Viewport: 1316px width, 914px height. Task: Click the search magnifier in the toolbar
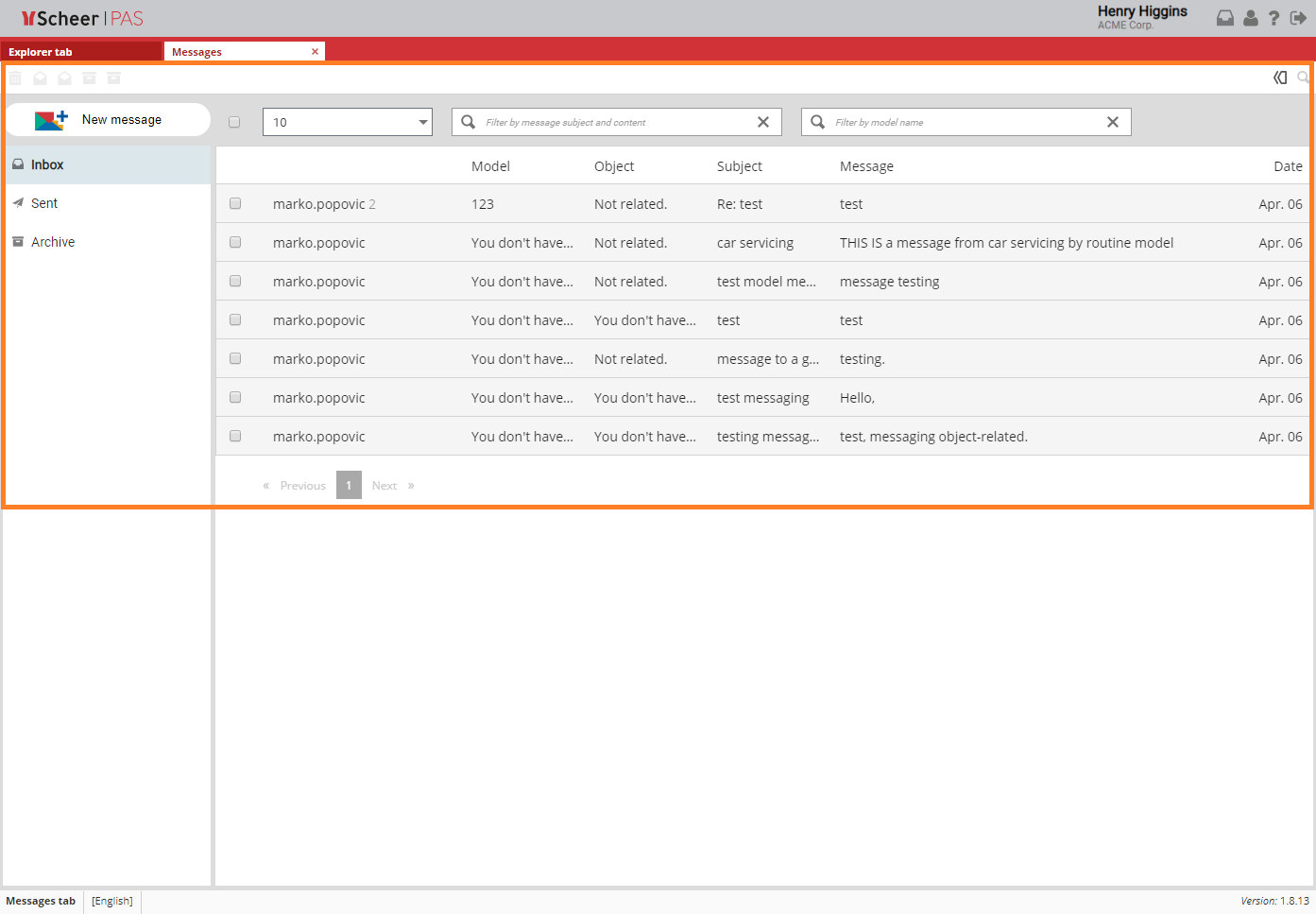pos(1303,78)
